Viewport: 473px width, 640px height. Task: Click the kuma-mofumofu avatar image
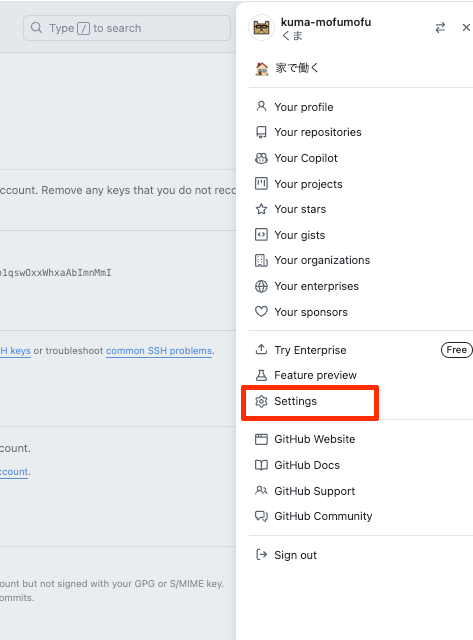262,28
